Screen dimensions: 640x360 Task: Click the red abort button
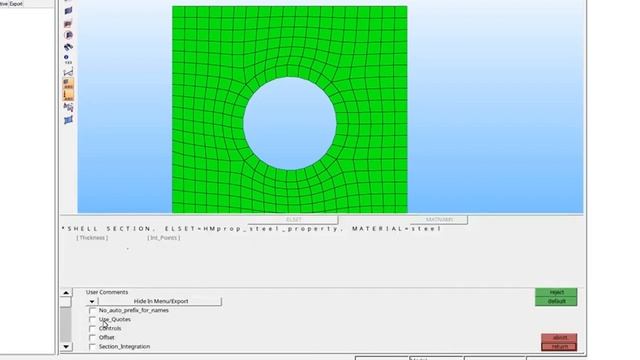point(559,338)
